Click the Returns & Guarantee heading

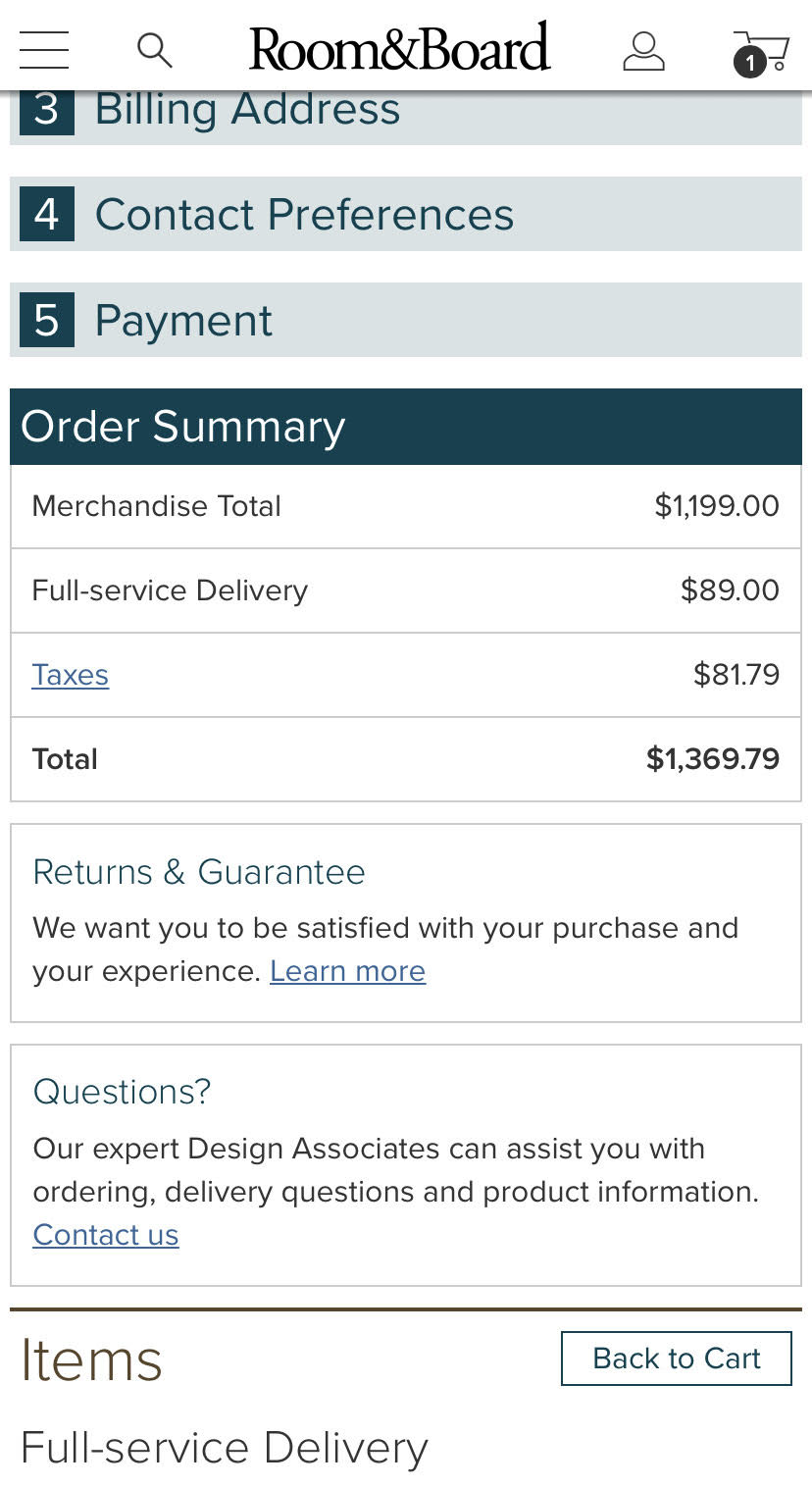tap(198, 872)
